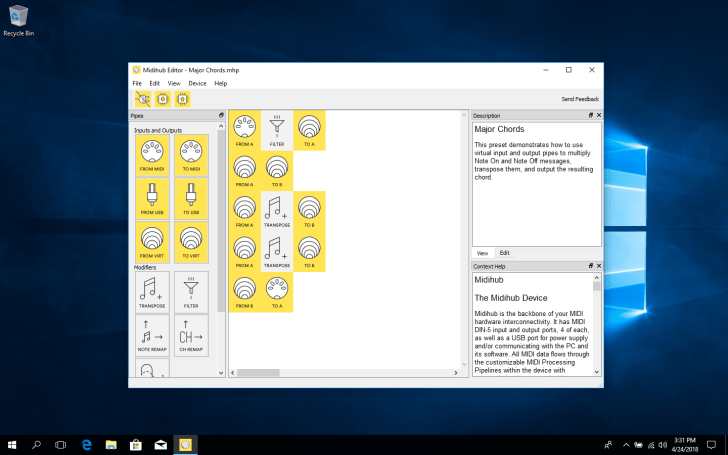Click Context Help scrollbar thumb

tap(597, 286)
